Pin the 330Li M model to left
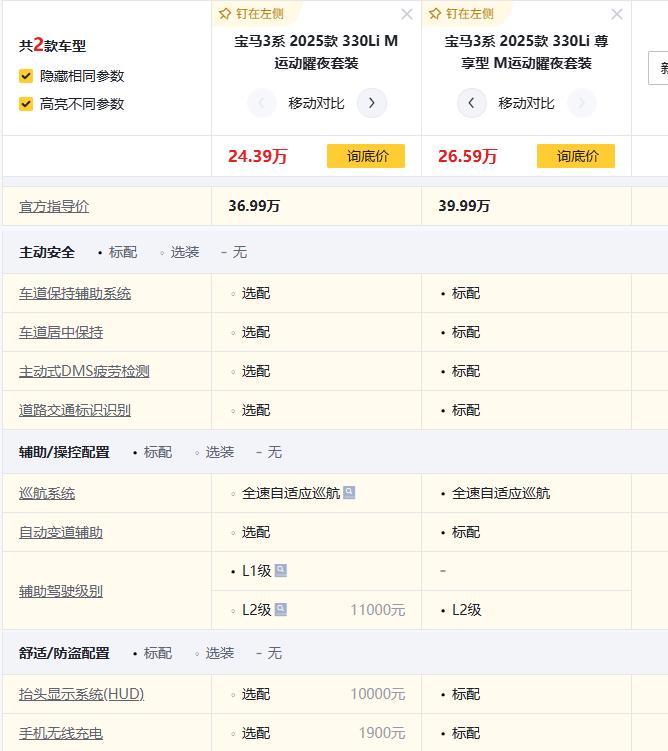The height and width of the screenshot is (751, 668). coord(251,14)
